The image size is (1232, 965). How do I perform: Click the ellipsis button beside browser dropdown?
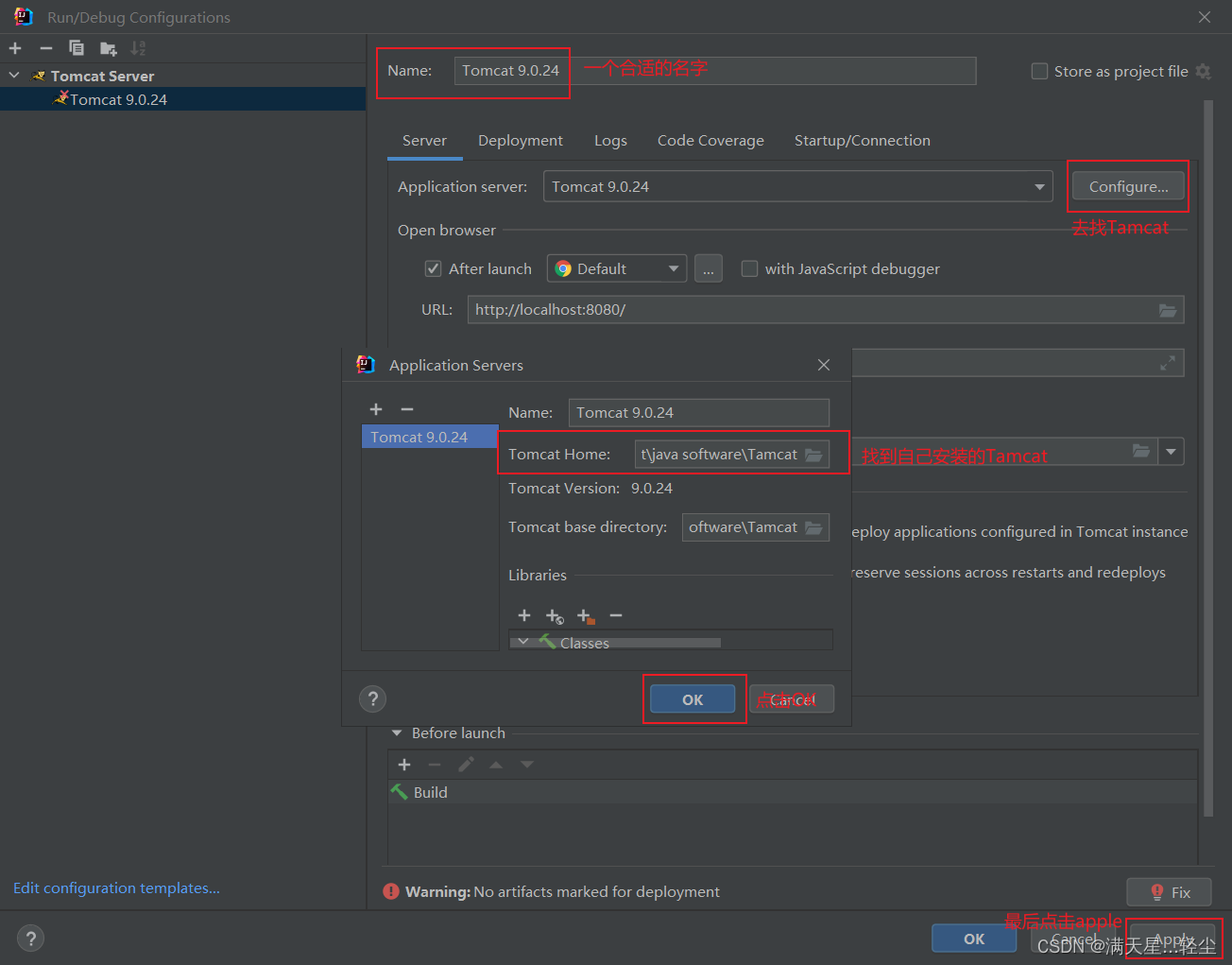coord(709,268)
